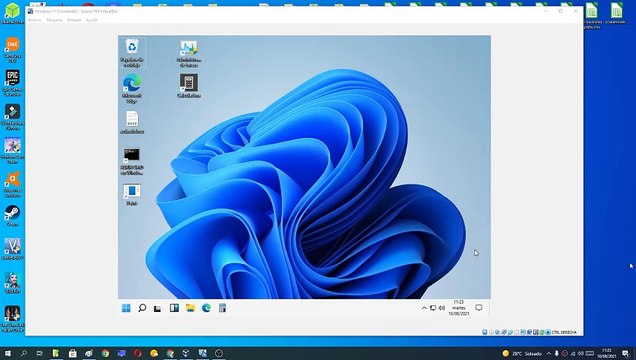Image resolution: width=636 pixels, height=360 pixels.
Task: Select the calculator shortcut on guest desktop
Action: click(189, 86)
